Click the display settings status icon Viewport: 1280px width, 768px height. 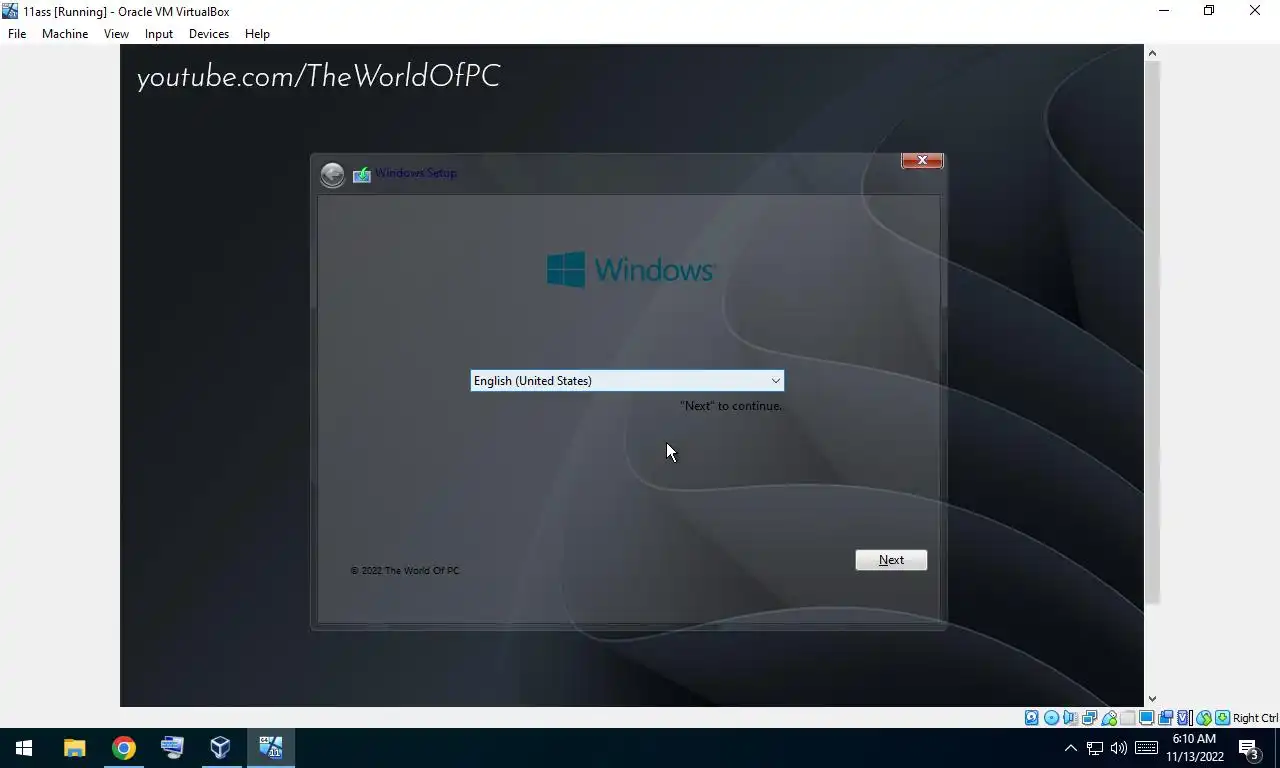1146,718
